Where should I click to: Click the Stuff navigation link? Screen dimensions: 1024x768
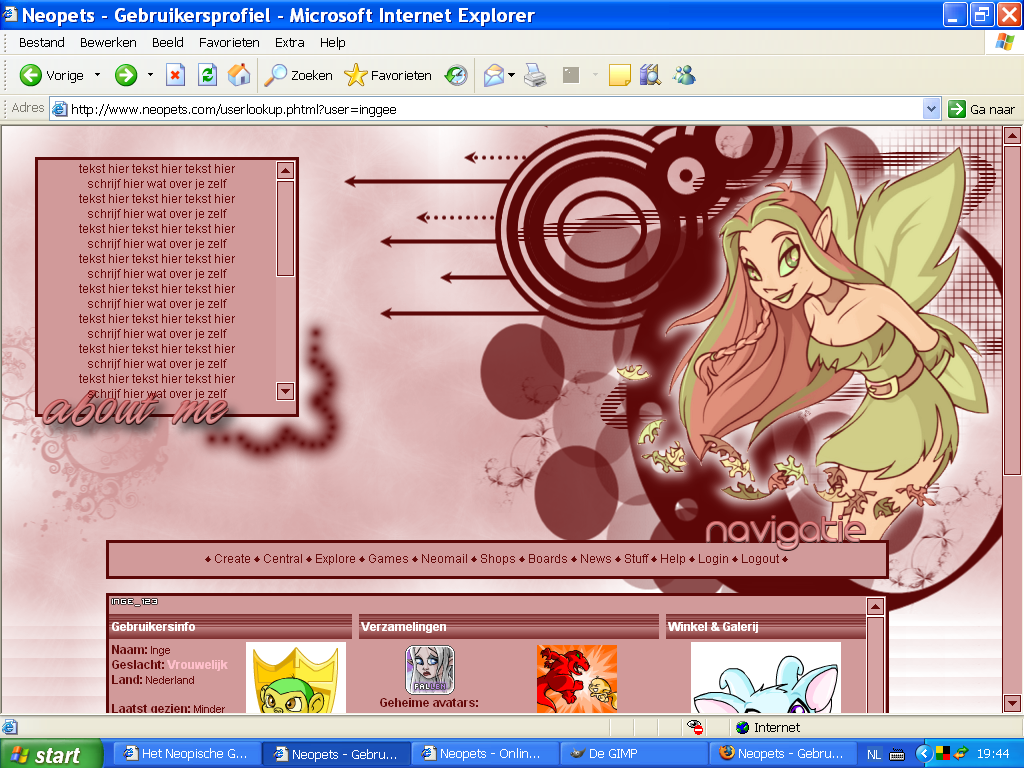[x=636, y=558]
